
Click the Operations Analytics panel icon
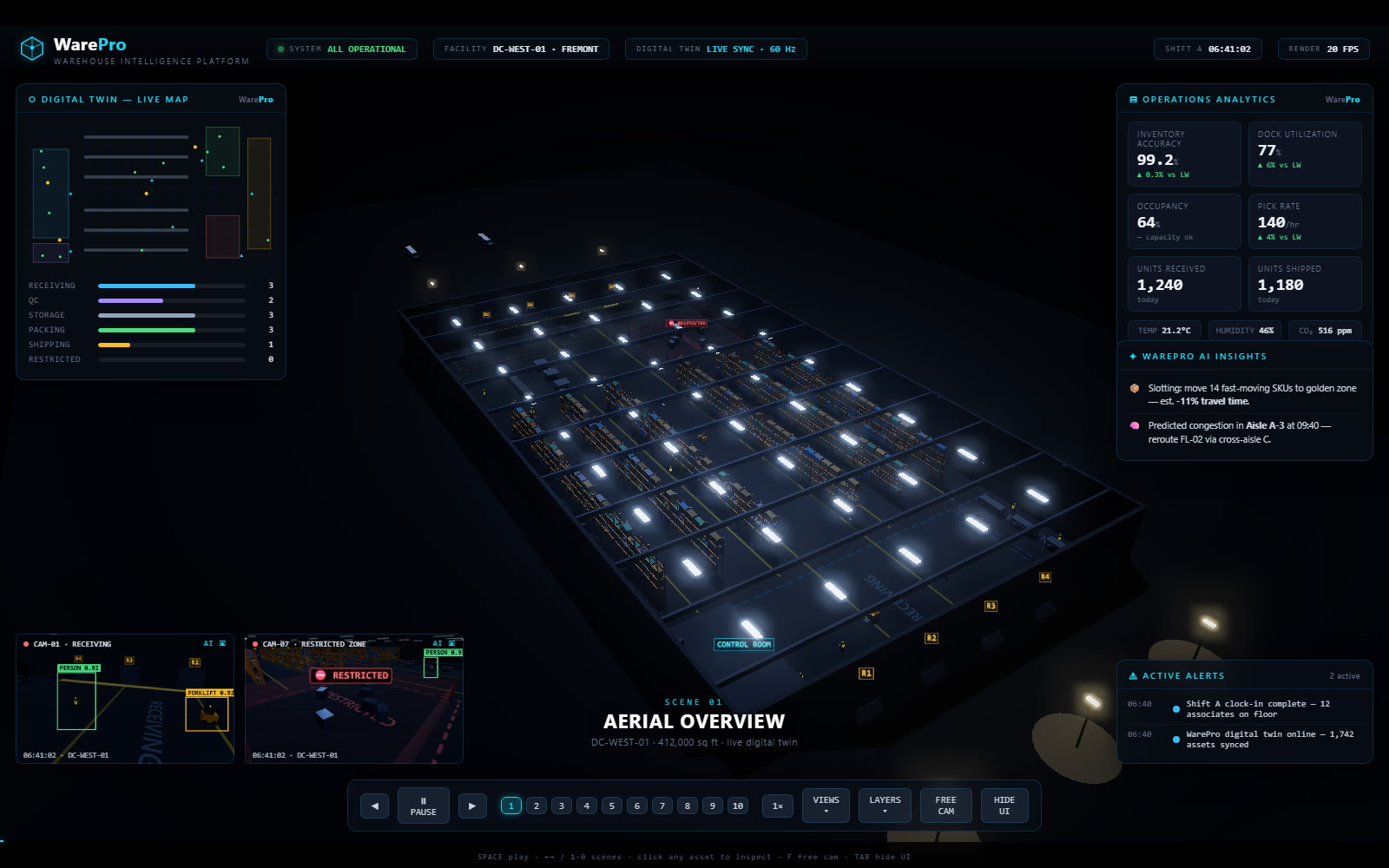click(x=1133, y=100)
